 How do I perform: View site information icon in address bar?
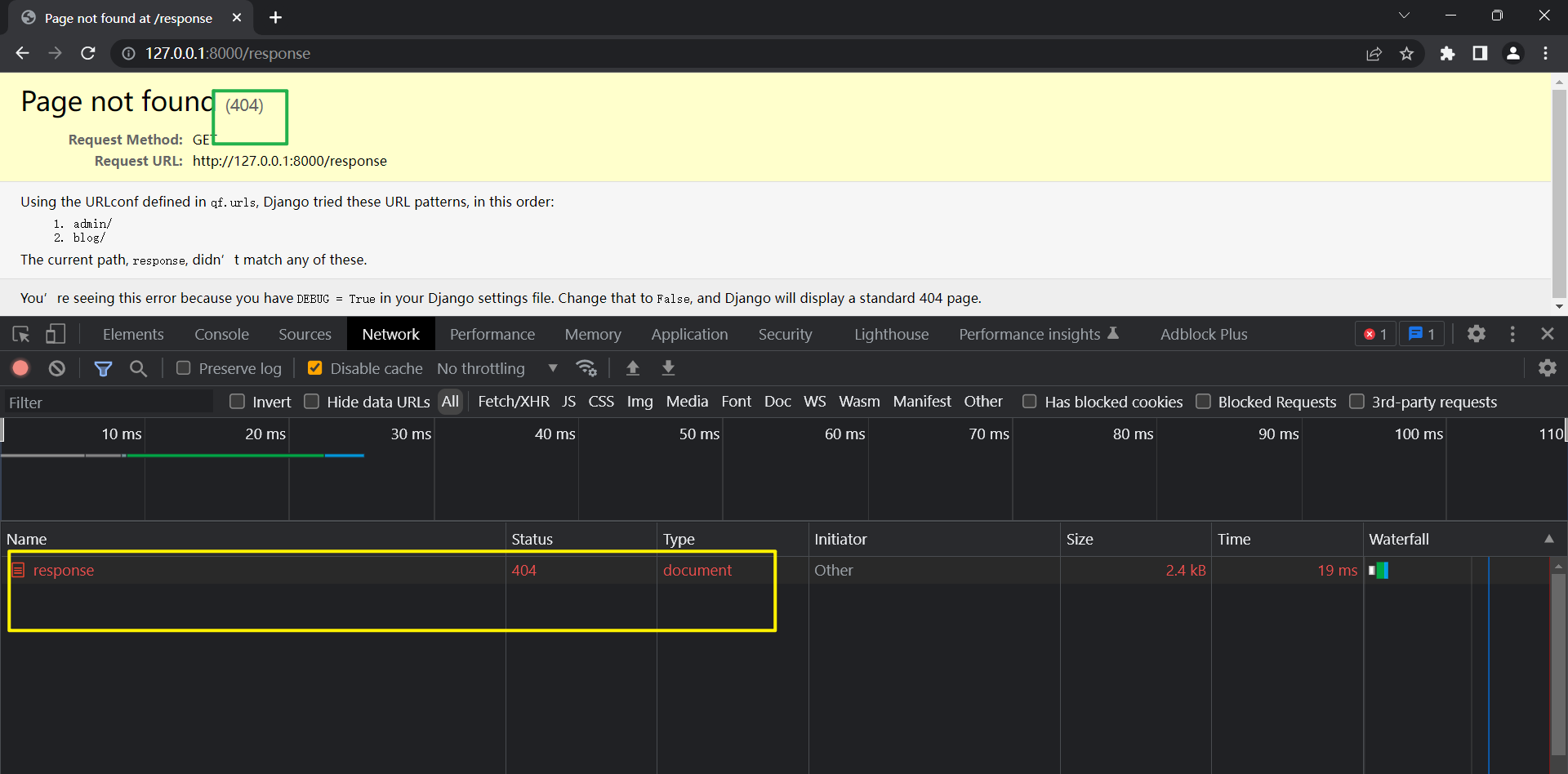[128, 53]
